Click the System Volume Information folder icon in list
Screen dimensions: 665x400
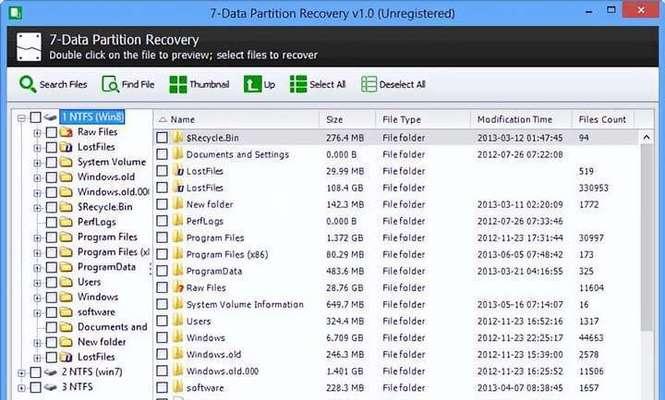[178, 304]
